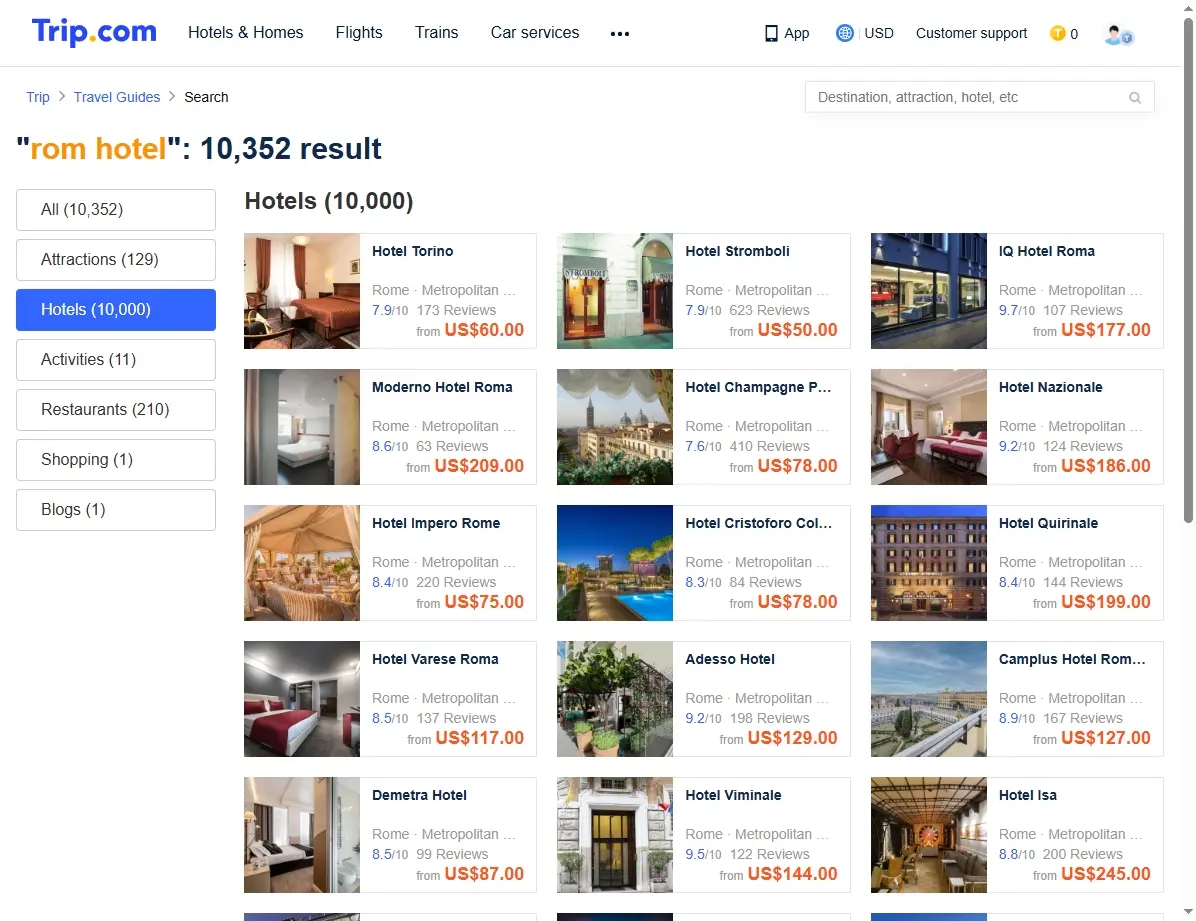Image resolution: width=1196 pixels, height=921 pixels.
Task: Open the more options ellipsis menu
Action: 620,34
